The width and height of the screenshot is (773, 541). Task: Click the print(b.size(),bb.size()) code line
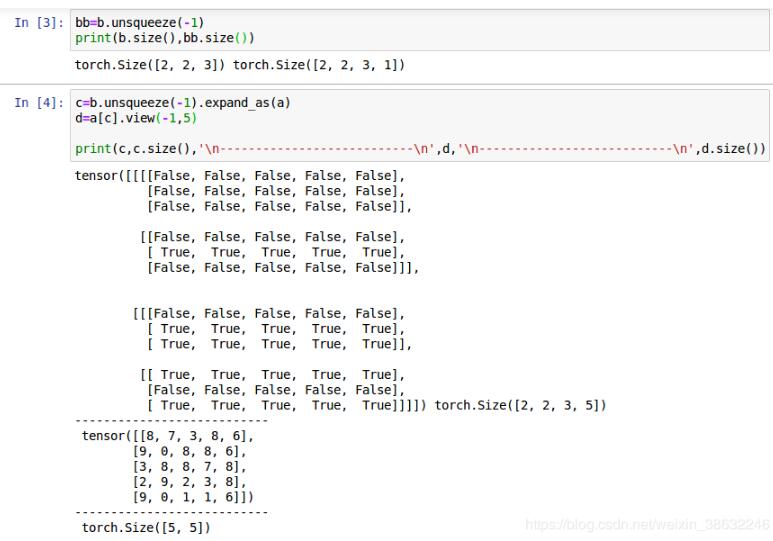click(164, 38)
